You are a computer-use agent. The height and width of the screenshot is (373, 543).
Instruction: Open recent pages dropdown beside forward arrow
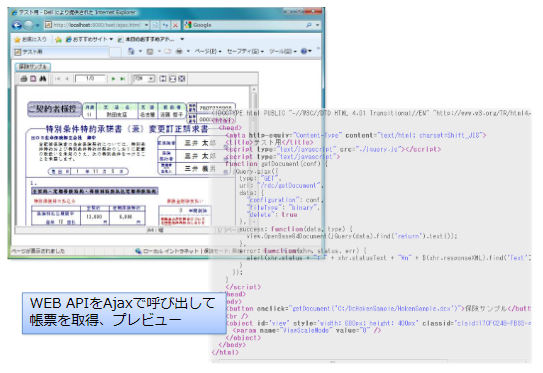[x=37, y=25]
